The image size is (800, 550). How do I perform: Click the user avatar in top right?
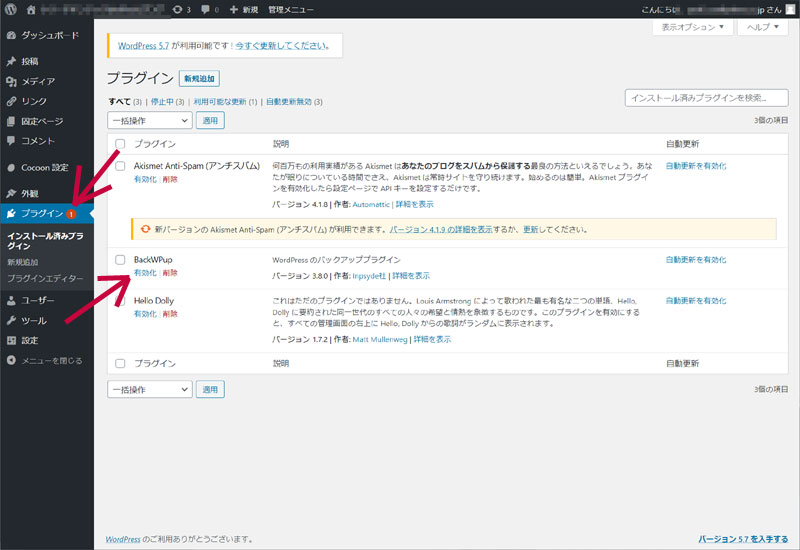click(790, 10)
